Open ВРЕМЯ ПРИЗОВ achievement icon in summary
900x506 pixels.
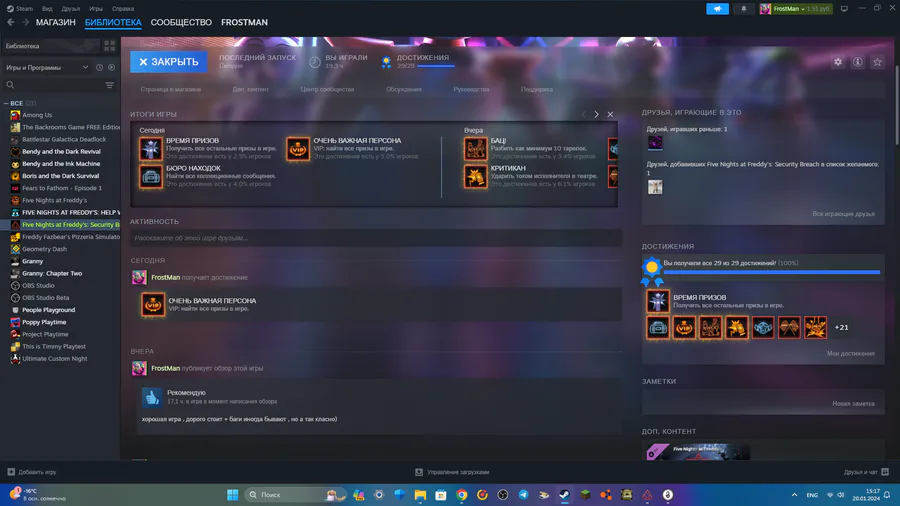pyautogui.click(x=151, y=149)
